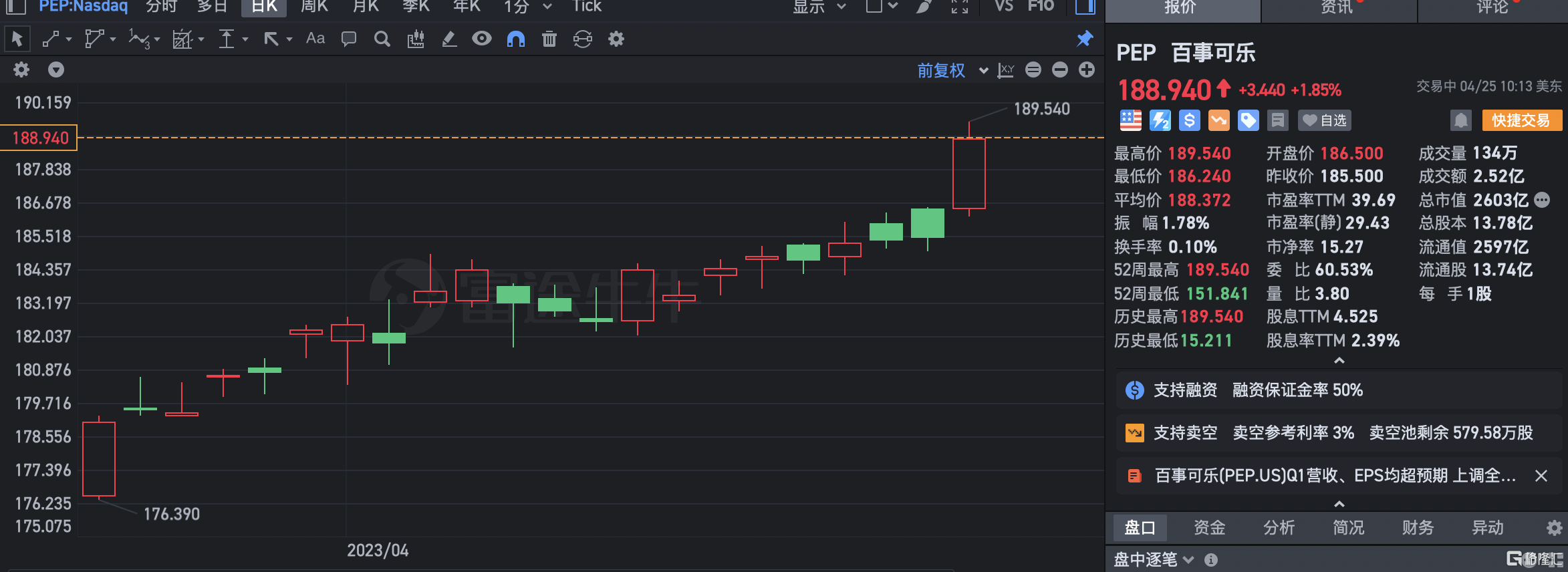Zoom in the chart with plus icon
This screenshot has width=1568, height=572.
coord(1087,69)
